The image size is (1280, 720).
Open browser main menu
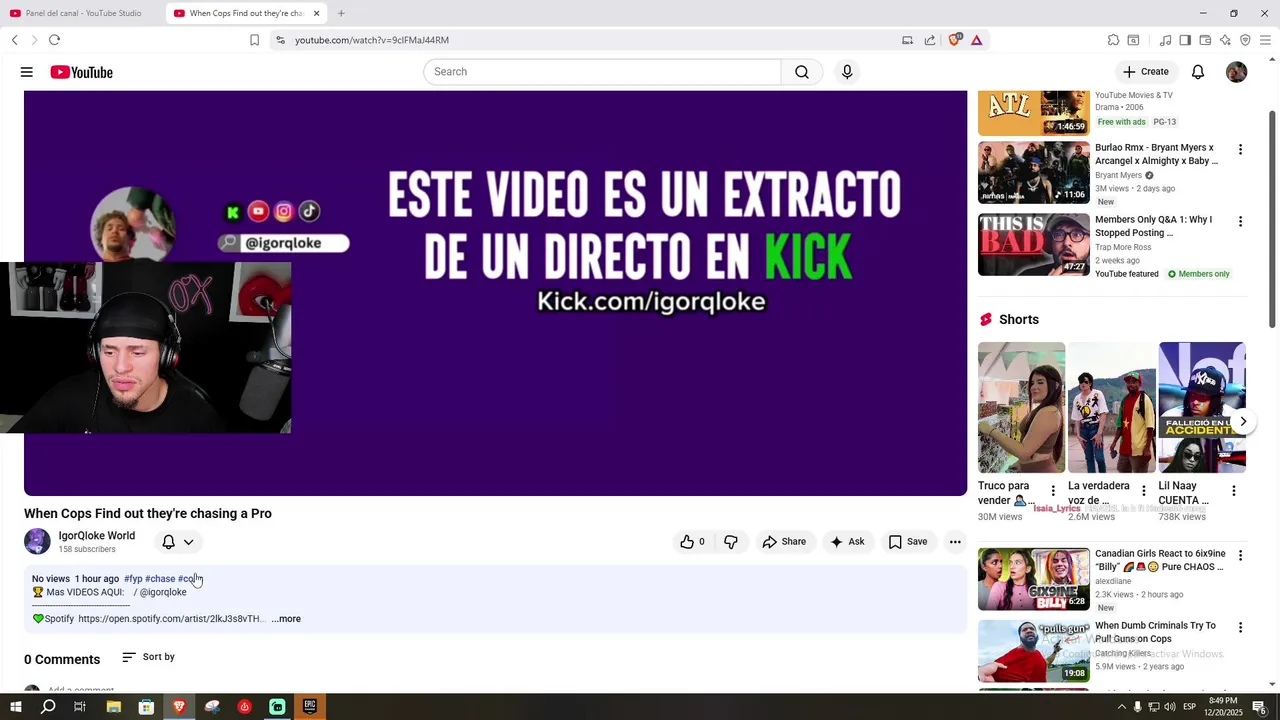[1265, 40]
